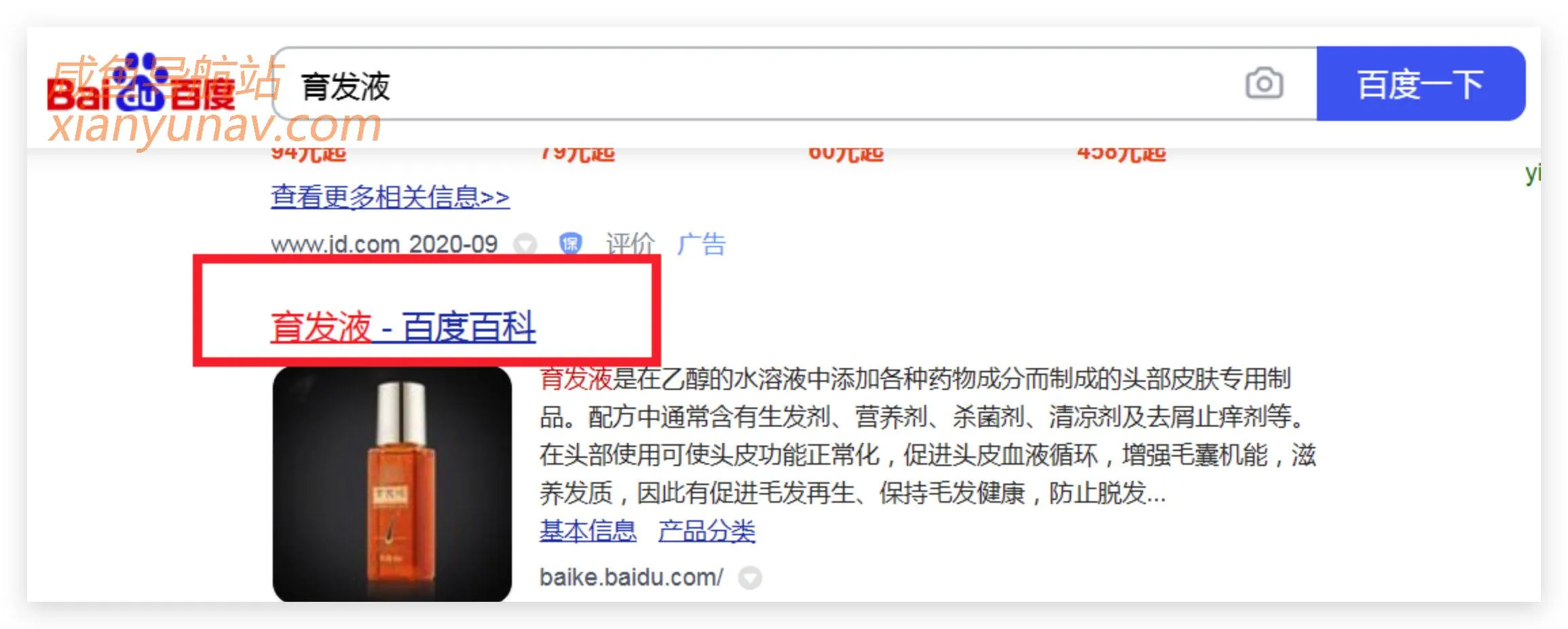Viewport: 1568px width, 629px height.
Task: Click the orange hair tonic bottle thumbnail
Action: [392, 484]
